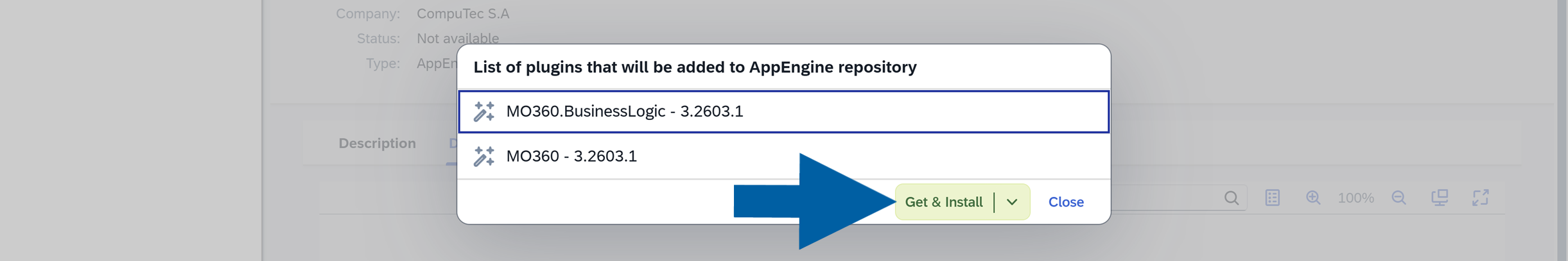Image resolution: width=1568 pixels, height=261 pixels.
Task: Click the 100% zoom level text
Action: click(x=1355, y=198)
